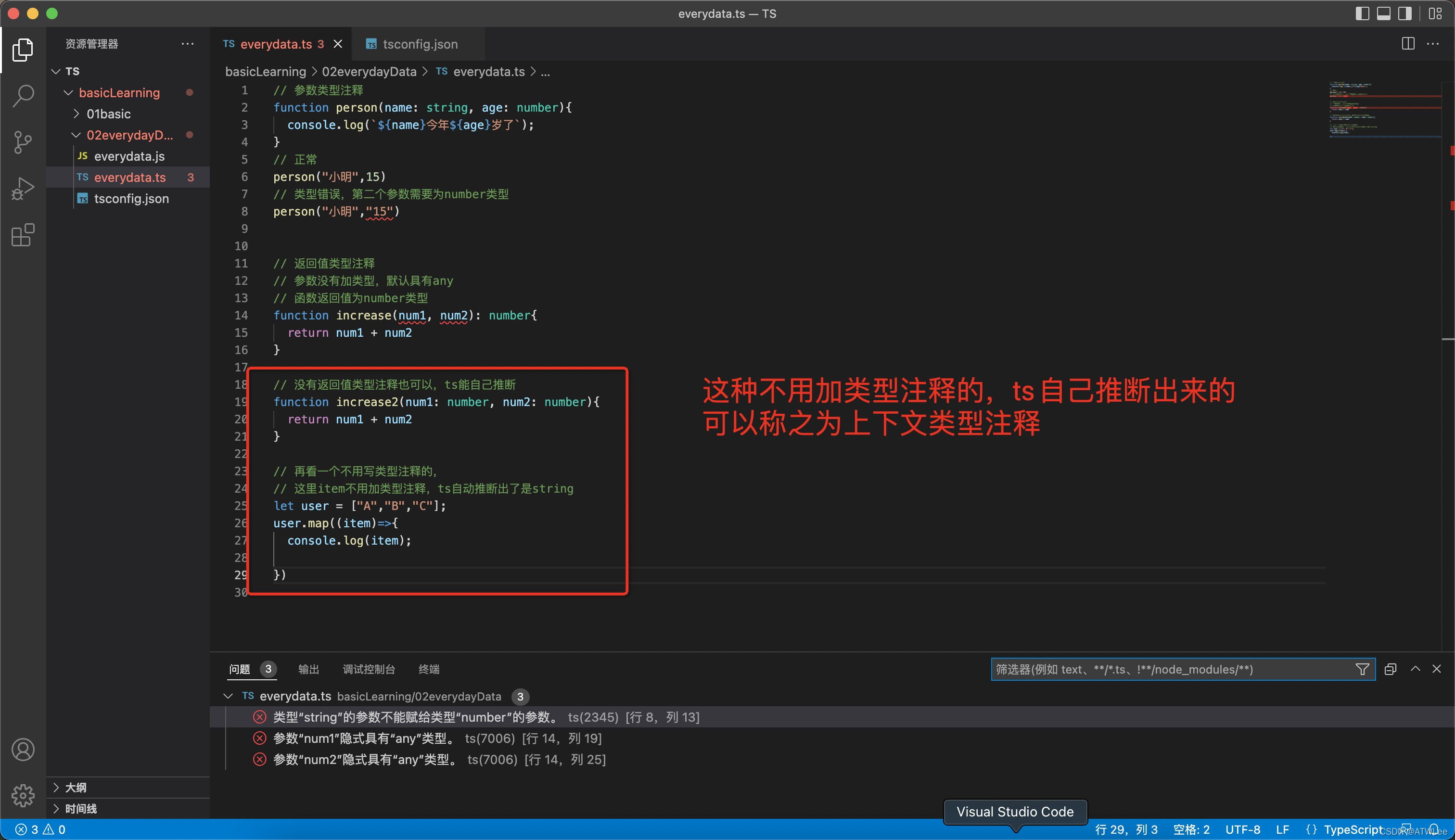The width and height of the screenshot is (1455, 840).
Task: Collapse everydata.ts group in Problems list
Action: 228,696
